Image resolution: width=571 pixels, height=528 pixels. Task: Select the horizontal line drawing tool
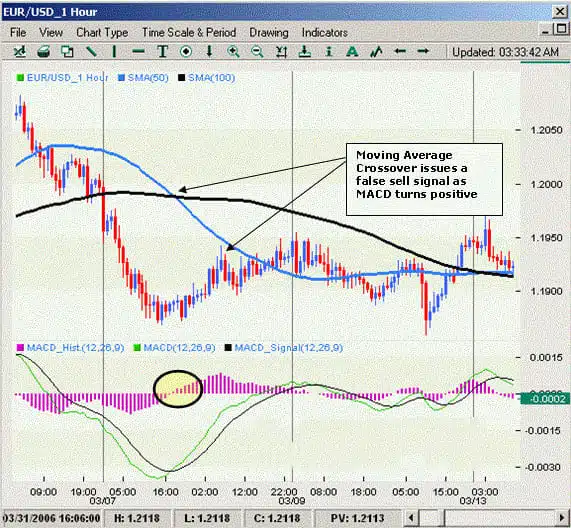point(138,52)
